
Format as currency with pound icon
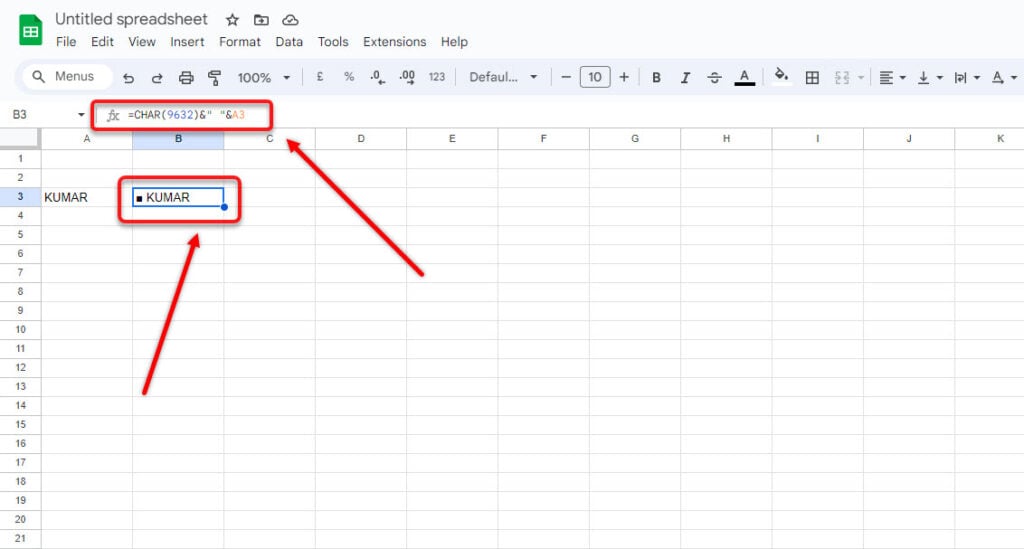(x=319, y=77)
